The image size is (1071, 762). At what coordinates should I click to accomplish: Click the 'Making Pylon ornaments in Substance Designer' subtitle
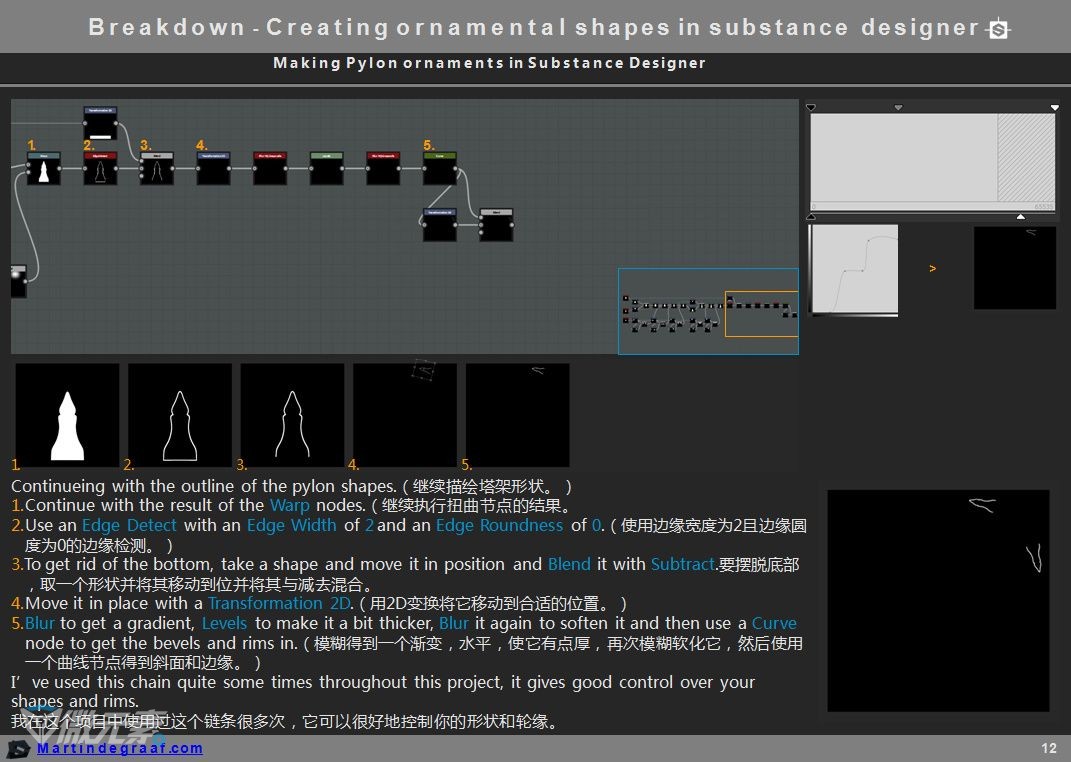tap(489, 63)
